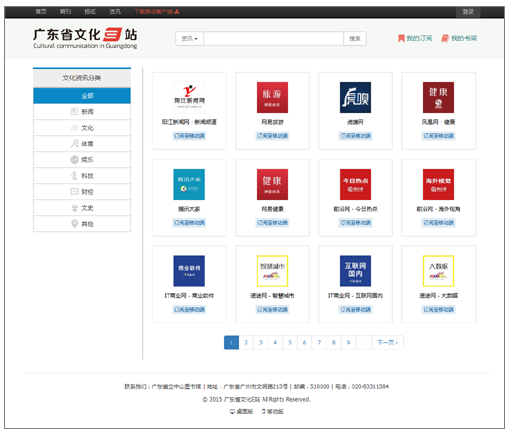Click 订阅至移动端 under 速途网 - 智慧城市
The image size is (510, 434).
click(x=272, y=310)
